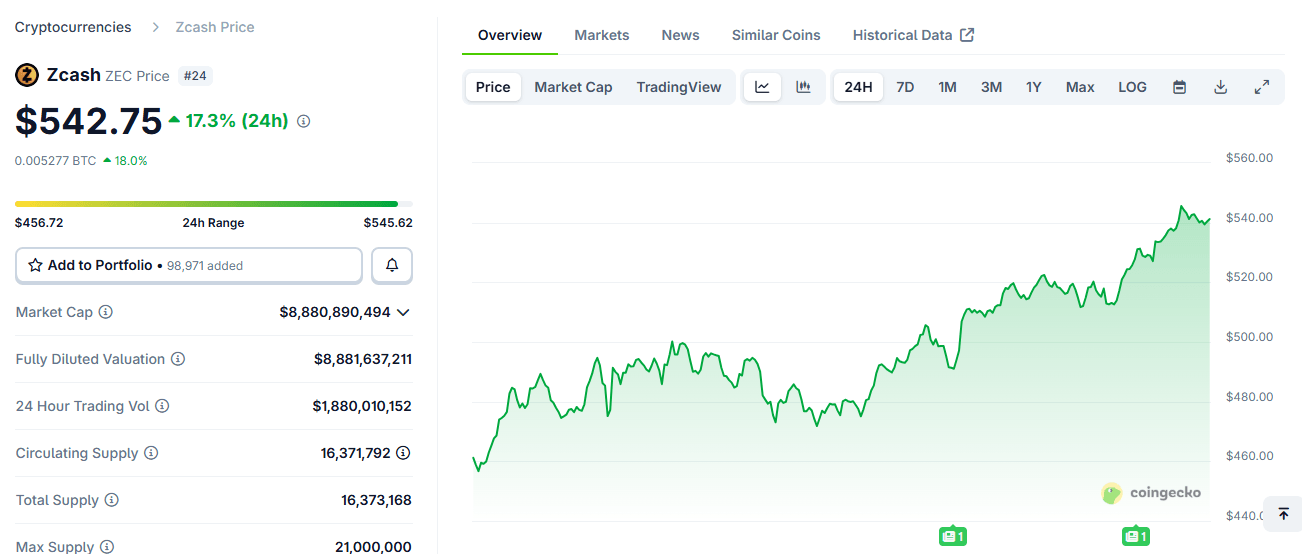Download chart data icon
Viewport: 1302px width, 554px height.
pos(1220,87)
